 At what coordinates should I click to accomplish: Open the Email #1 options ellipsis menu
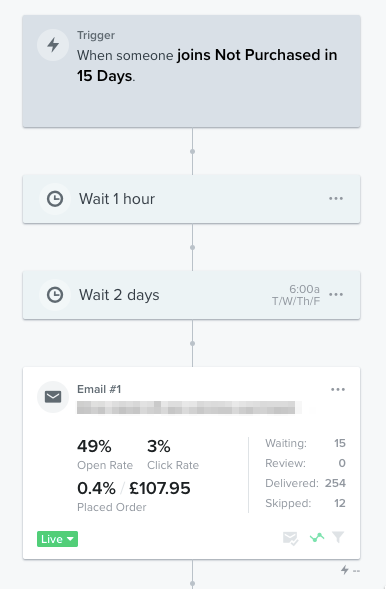point(338,390)
